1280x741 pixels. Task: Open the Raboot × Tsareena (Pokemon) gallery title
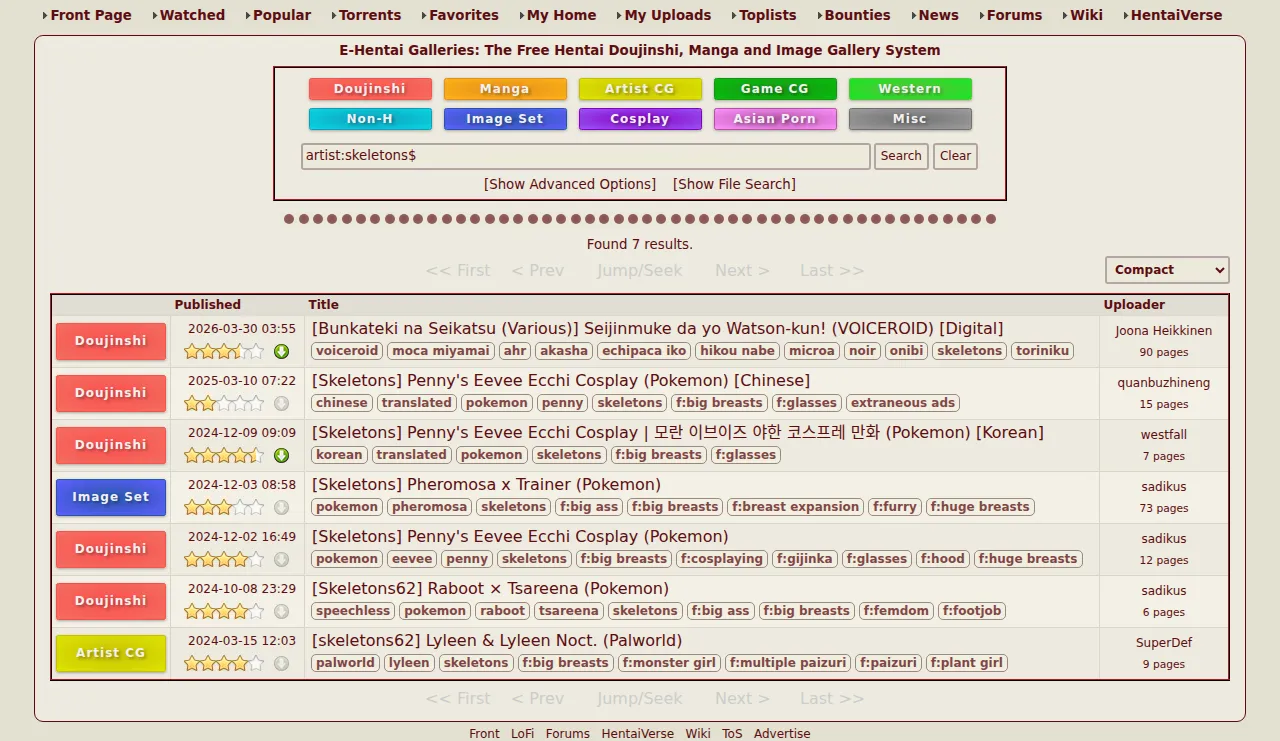(x=490, y=589)
